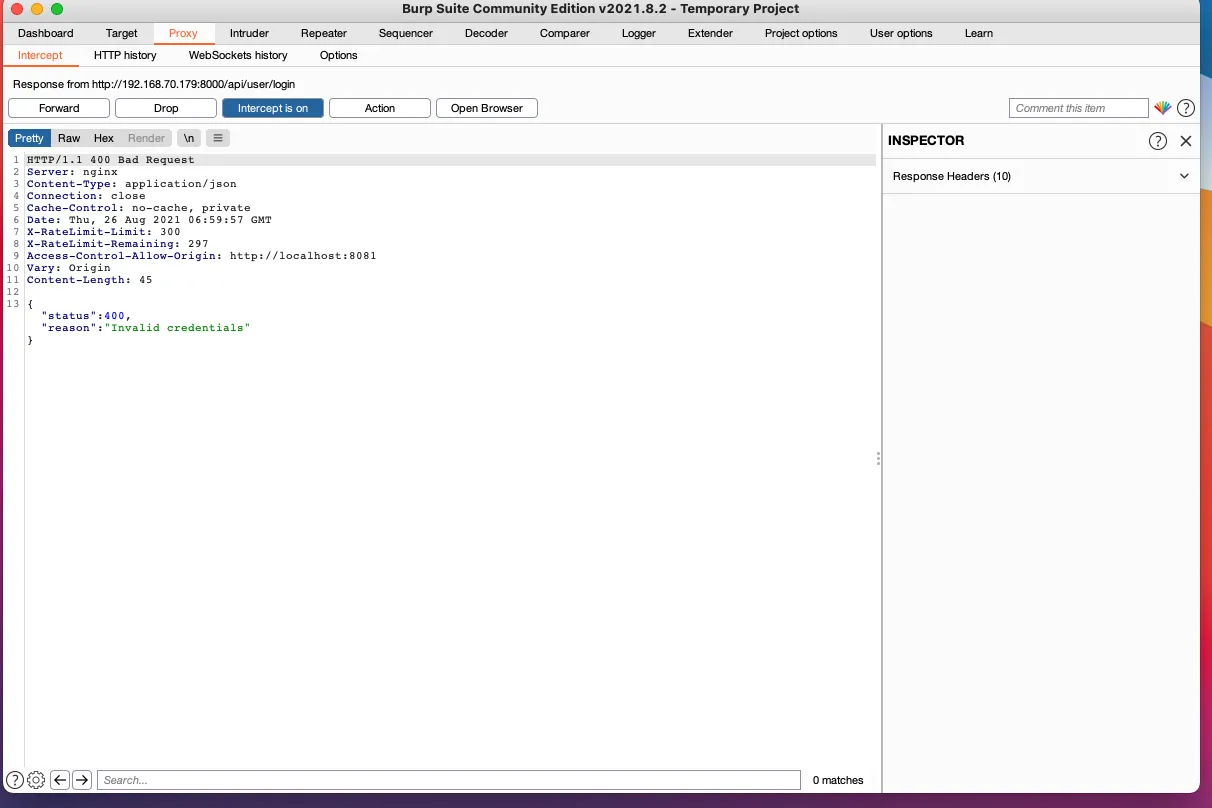Open the Extender tab
1212x808 pixels.
tap(711, 33)
